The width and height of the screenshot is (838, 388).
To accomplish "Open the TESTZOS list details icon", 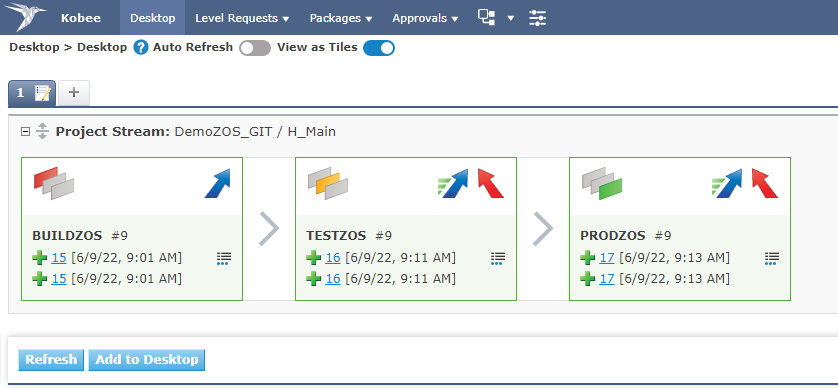I will coord(498,259).
